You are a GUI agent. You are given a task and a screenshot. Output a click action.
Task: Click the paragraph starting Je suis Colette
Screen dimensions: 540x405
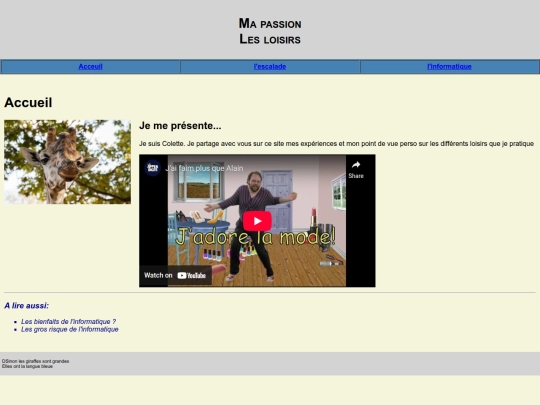click(336, 144)
